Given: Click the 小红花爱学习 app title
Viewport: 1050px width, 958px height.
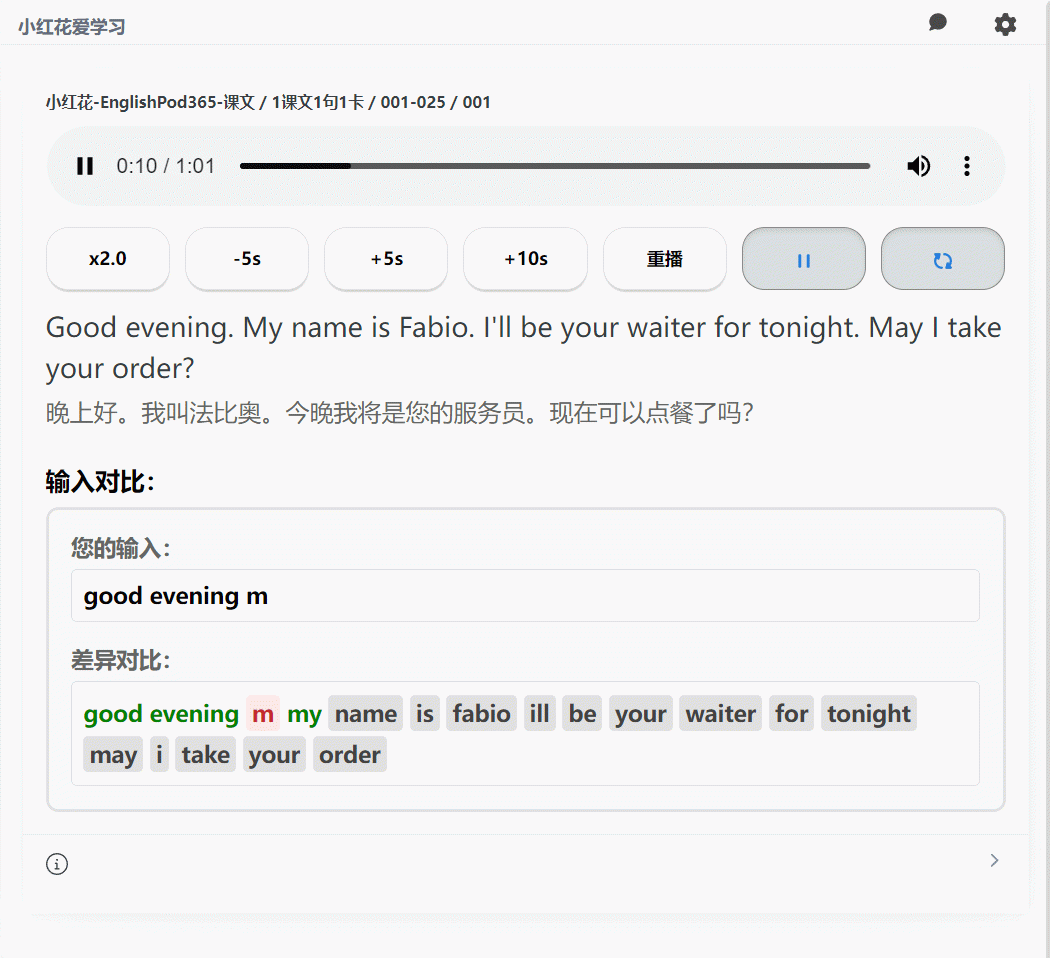Looking at the screenshot, I should click(x=72, y=27).
